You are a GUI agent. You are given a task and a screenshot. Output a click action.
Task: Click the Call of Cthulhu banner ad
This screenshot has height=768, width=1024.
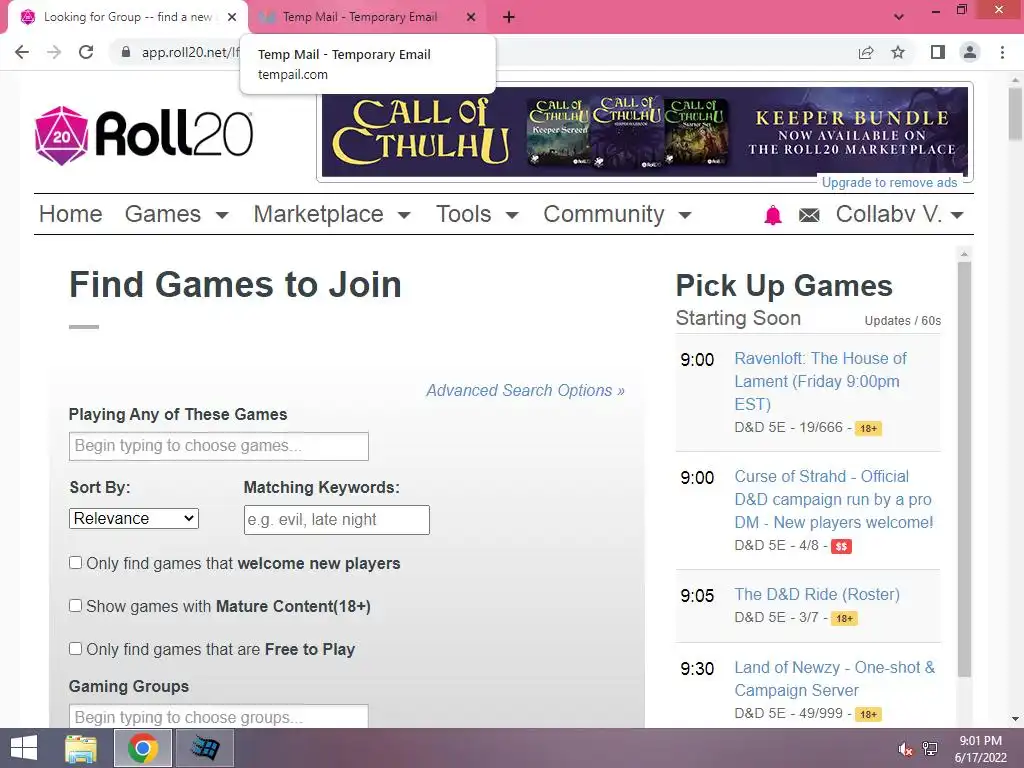click(645, 132)
